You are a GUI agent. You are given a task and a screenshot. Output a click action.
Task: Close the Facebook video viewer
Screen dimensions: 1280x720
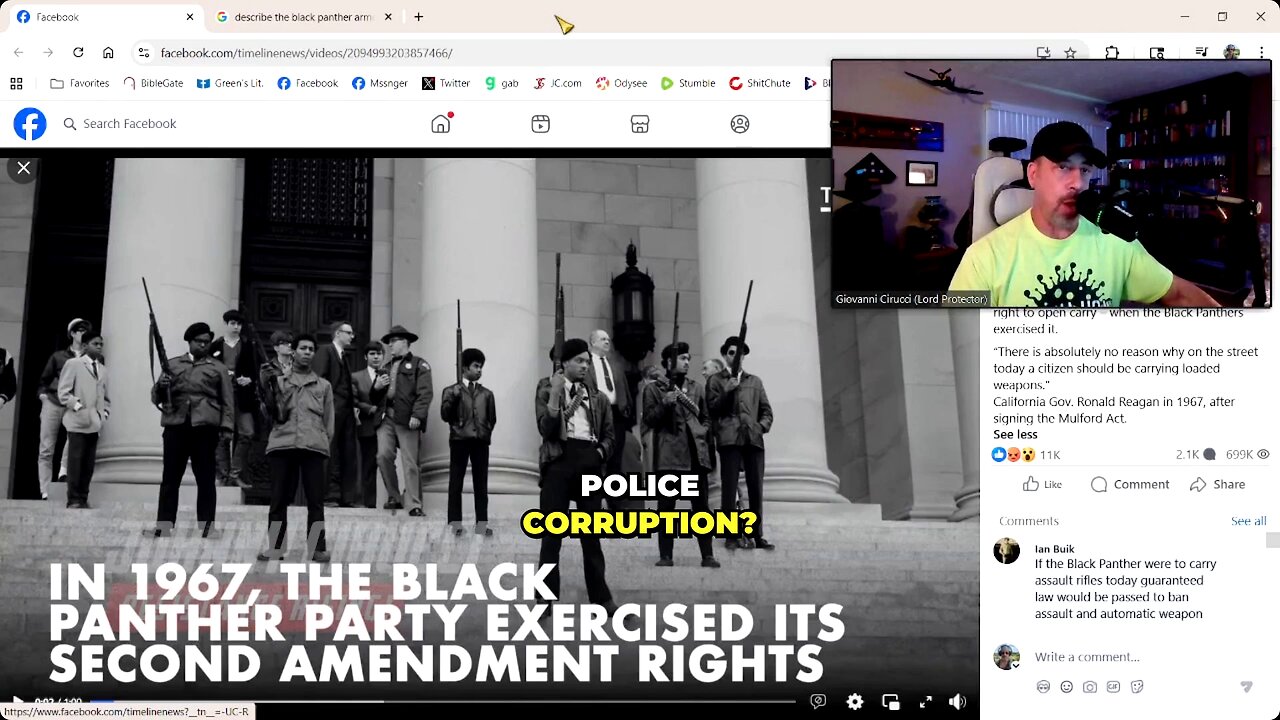24,168
